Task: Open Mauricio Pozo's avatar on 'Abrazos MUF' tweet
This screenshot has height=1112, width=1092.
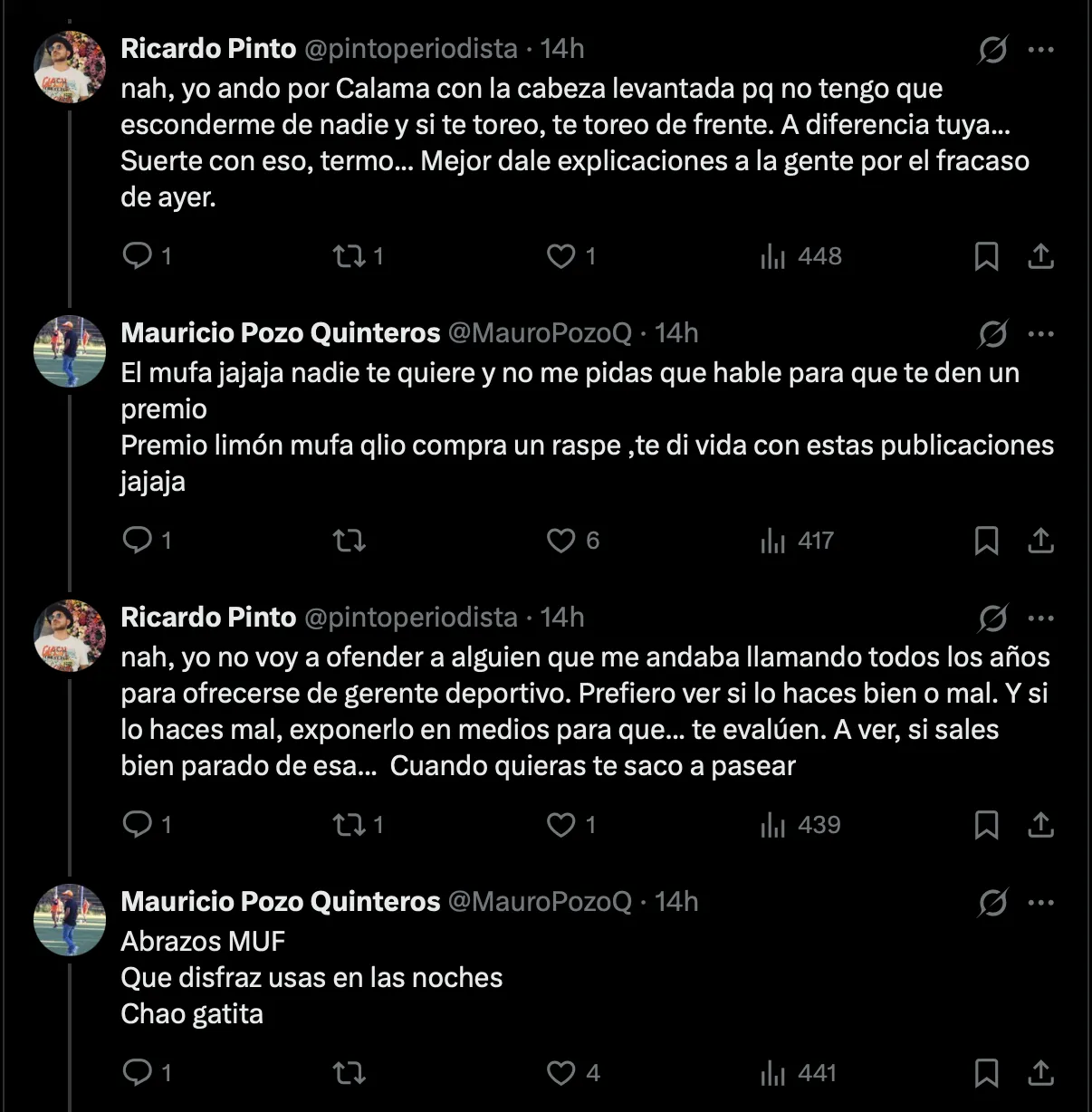Action: (70, 920)
